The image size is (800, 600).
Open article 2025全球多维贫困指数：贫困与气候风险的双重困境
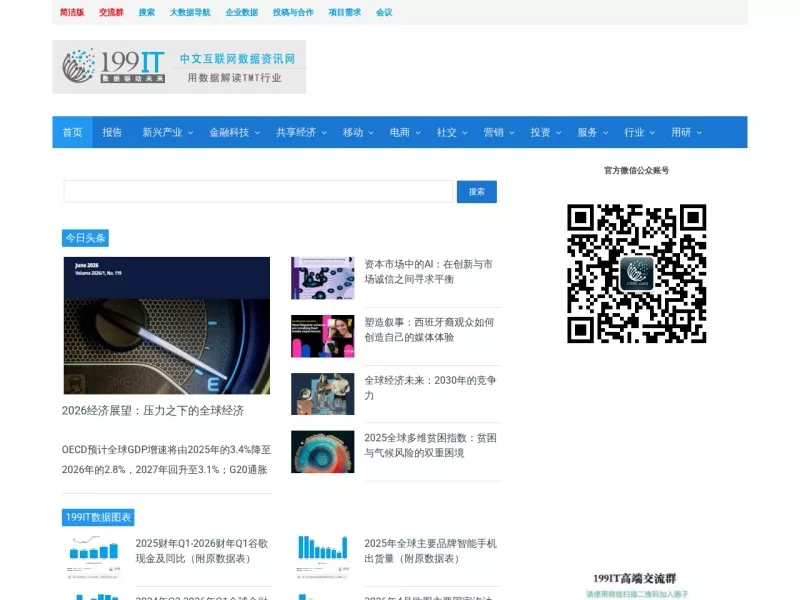point(430,445)
